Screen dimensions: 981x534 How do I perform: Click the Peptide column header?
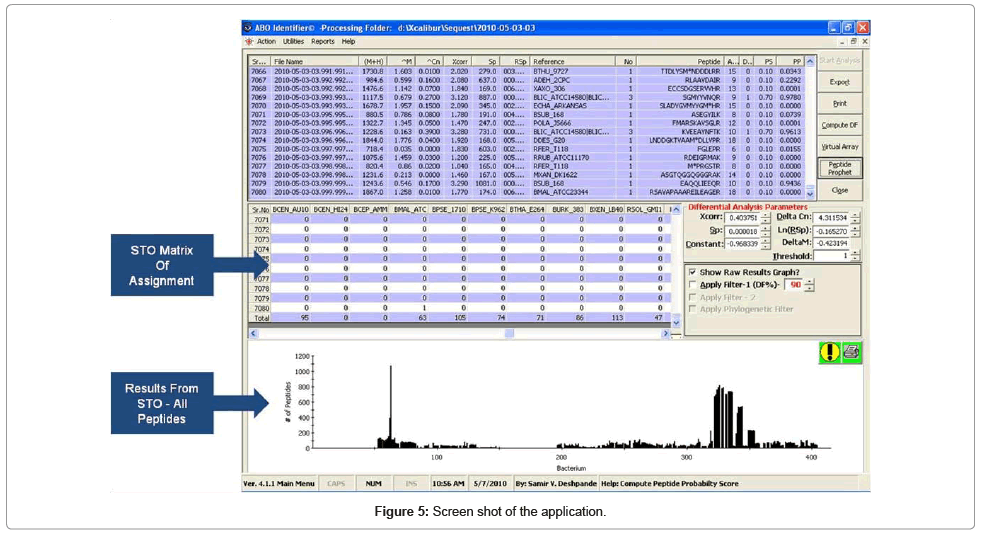point(680,61)
